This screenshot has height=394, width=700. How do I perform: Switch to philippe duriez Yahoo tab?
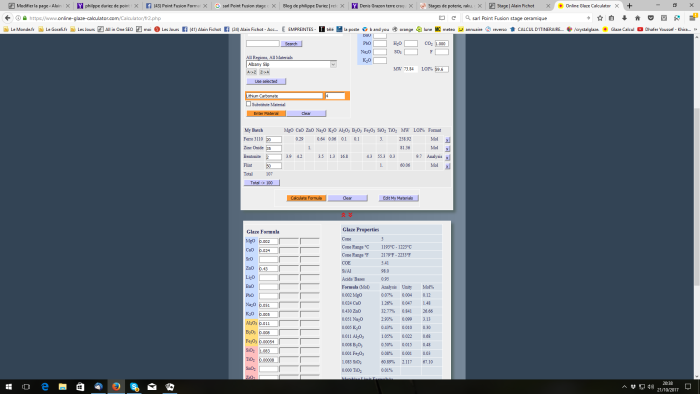(107, 6)
